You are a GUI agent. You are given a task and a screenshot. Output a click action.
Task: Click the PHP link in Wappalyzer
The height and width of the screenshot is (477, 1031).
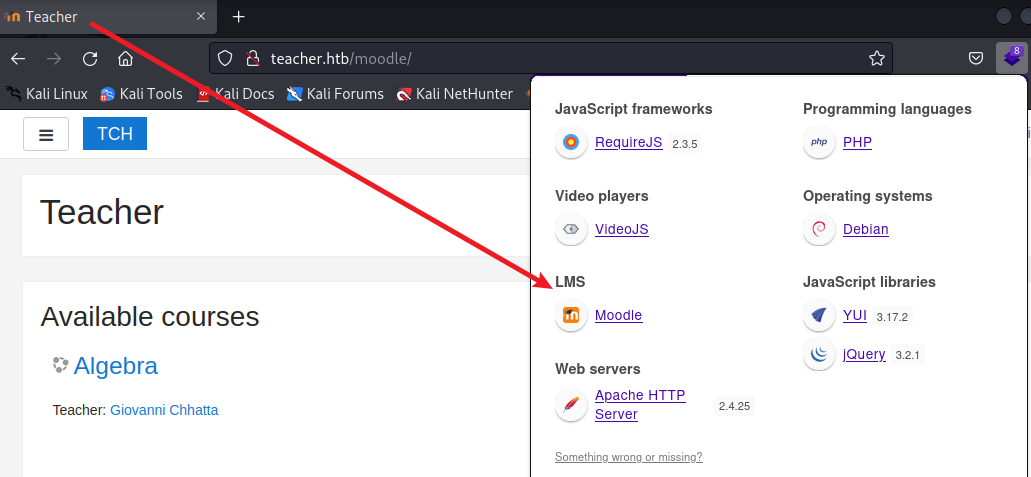[857, 142]
